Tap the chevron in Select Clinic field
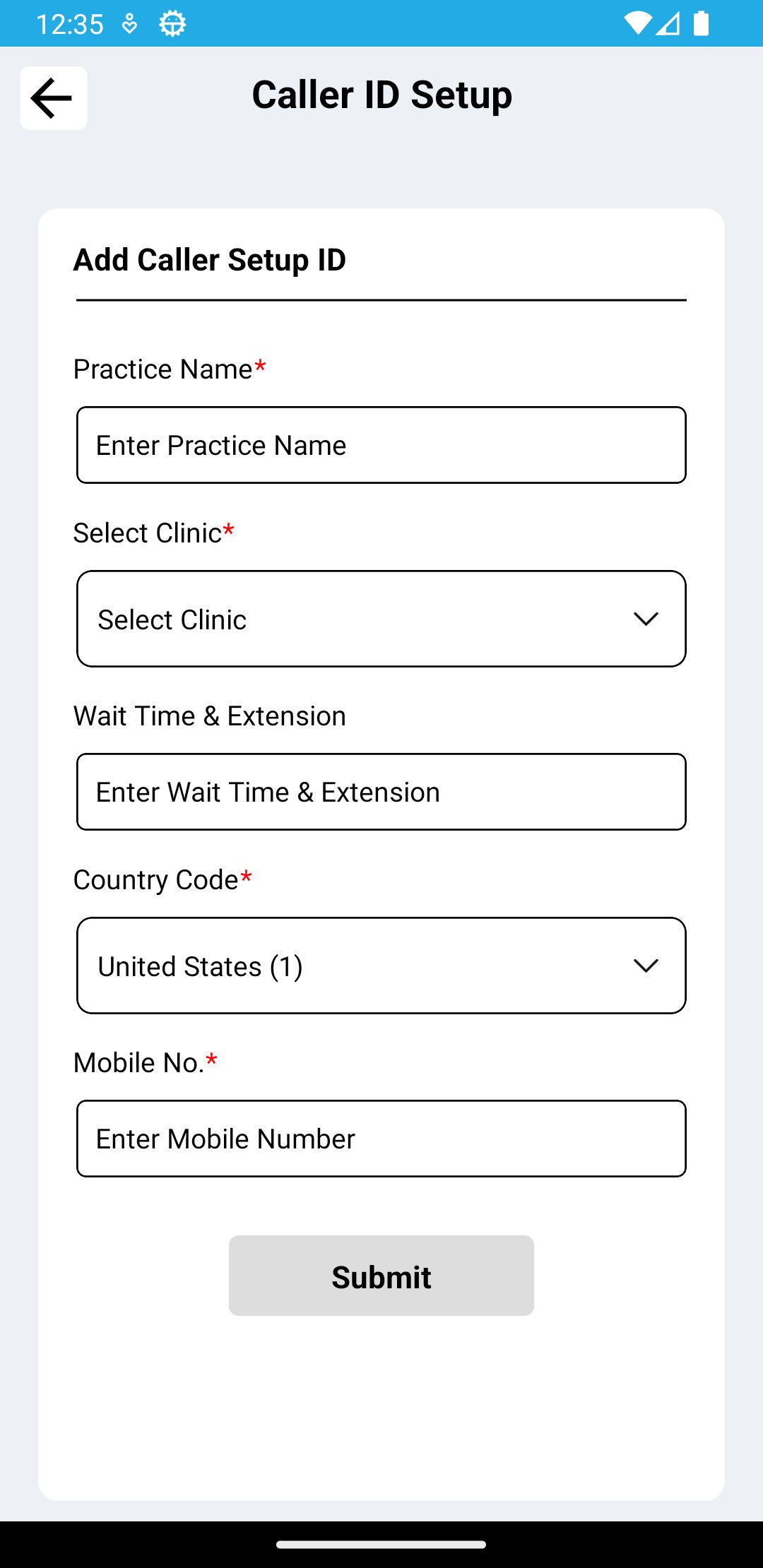The image size is (763, 1568). (646, 619)
